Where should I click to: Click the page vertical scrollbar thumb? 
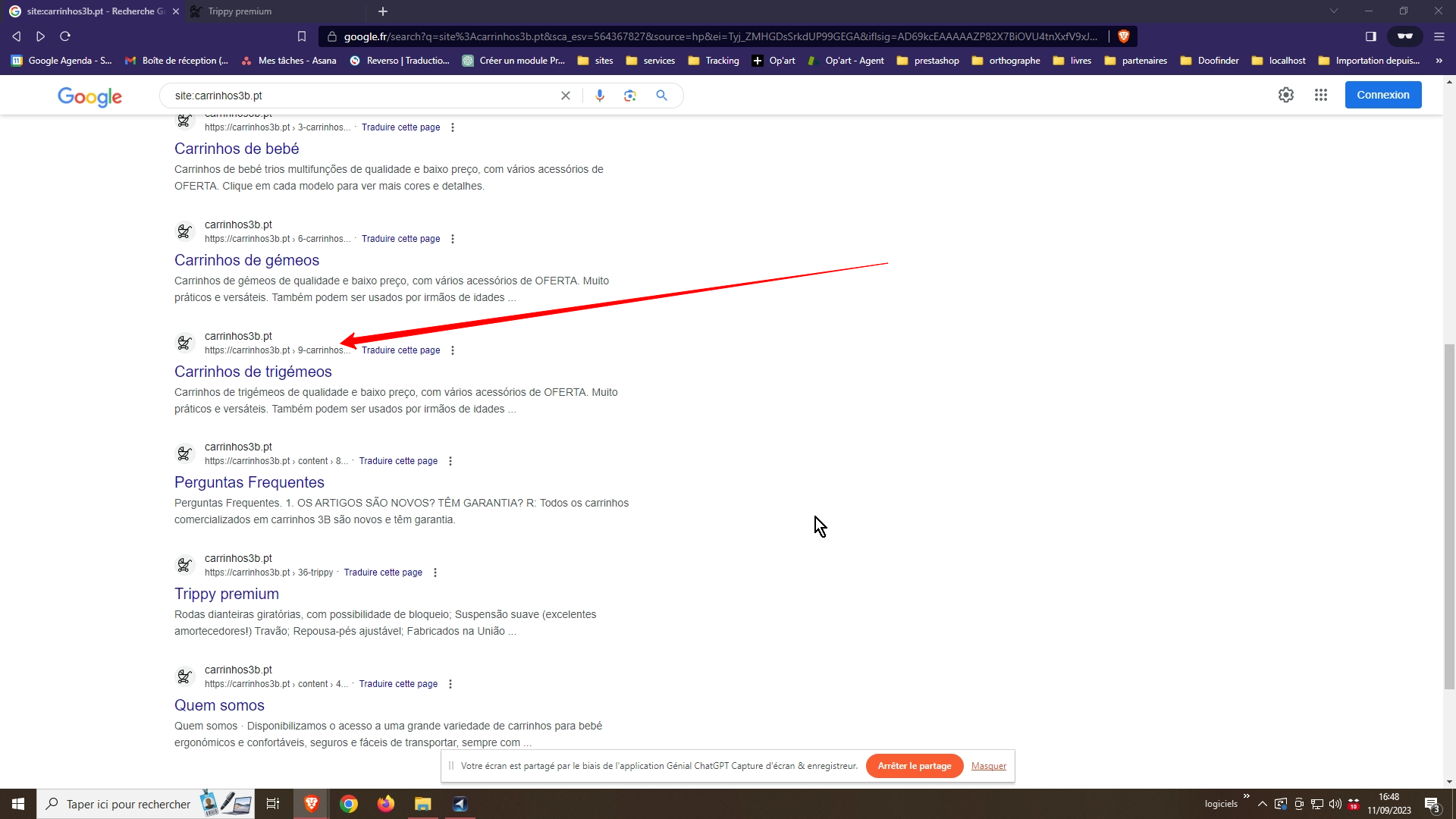1449,516
